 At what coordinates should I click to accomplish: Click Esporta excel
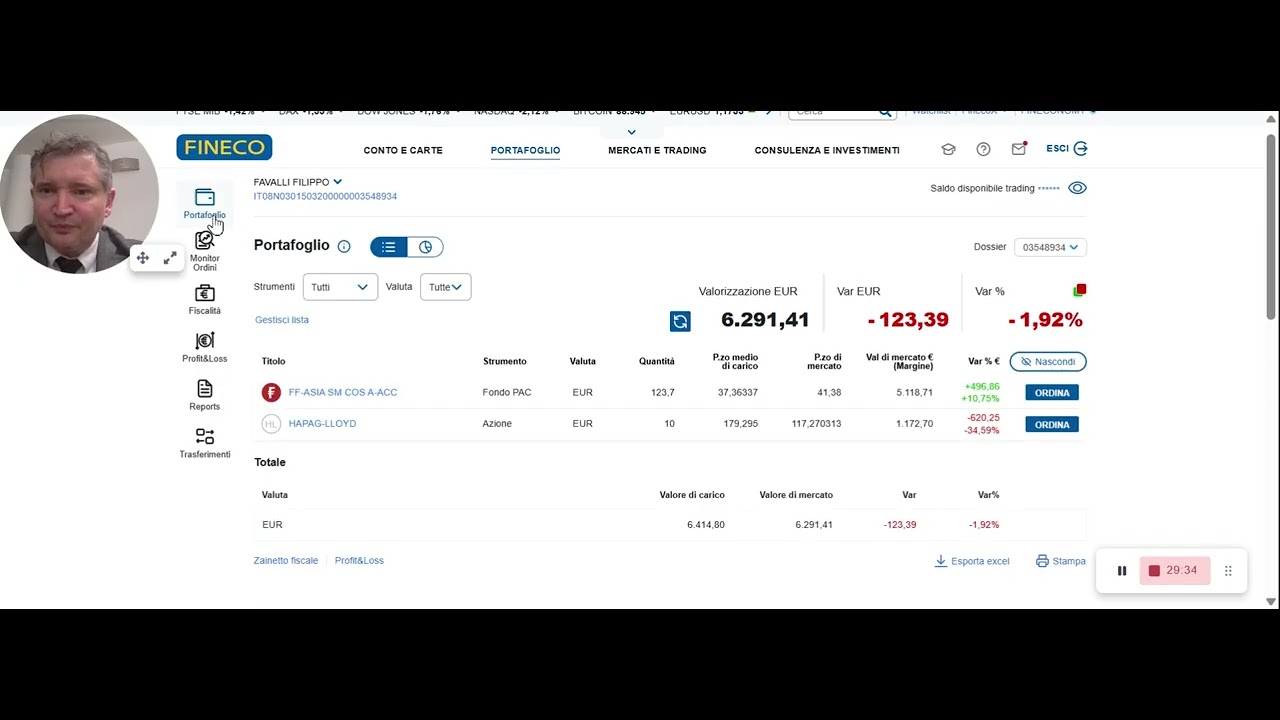click(972, 561)
